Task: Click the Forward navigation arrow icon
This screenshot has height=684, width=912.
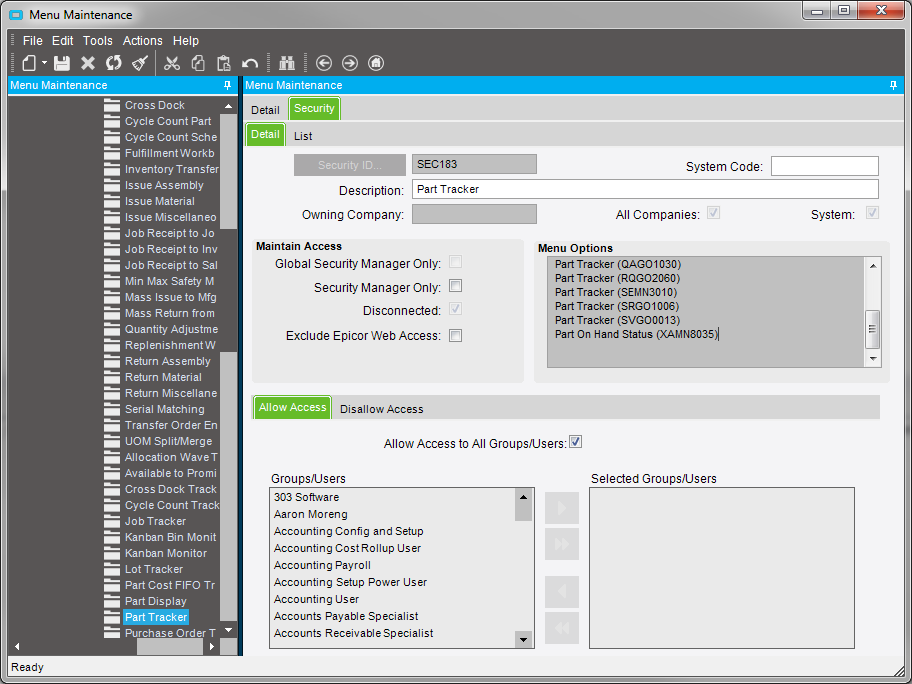Action: pyautogui.click(x=350, y=63)
